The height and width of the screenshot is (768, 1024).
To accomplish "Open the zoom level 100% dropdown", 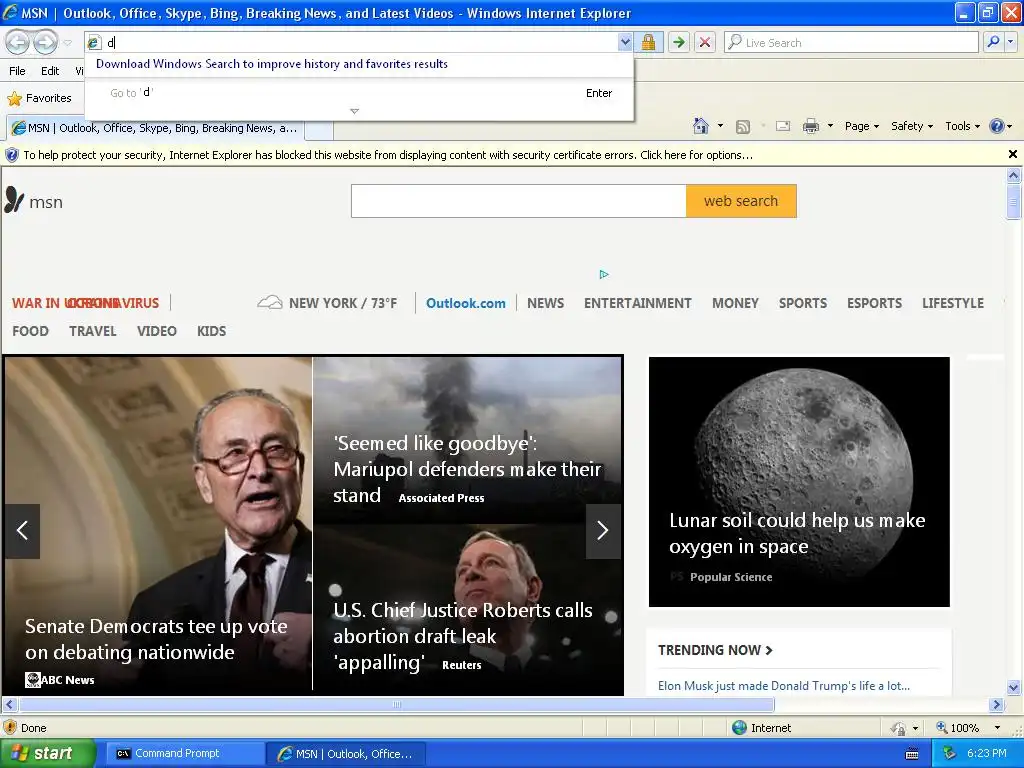I will point(997,728).
